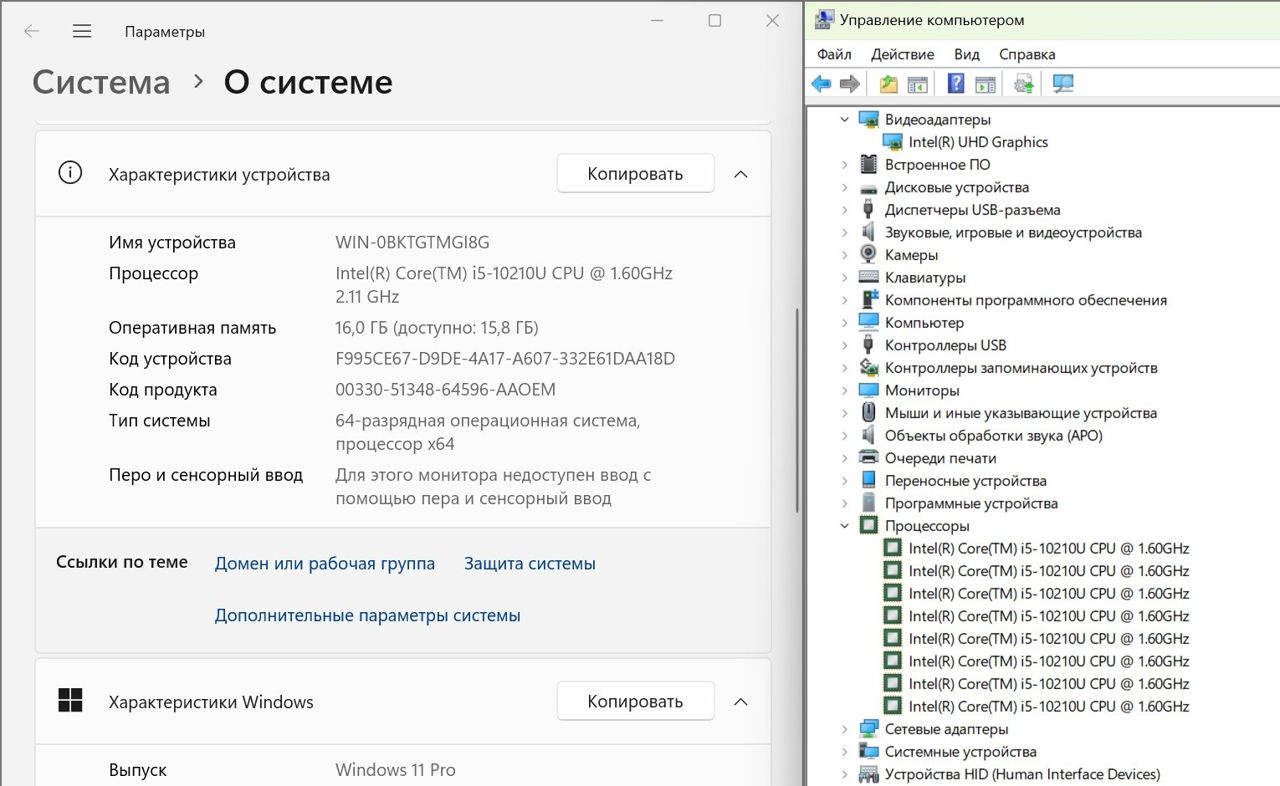Screen dimensions: 1280x786
Task: Click the hamburger navigation menu in Settings
Action: (82, 31)
